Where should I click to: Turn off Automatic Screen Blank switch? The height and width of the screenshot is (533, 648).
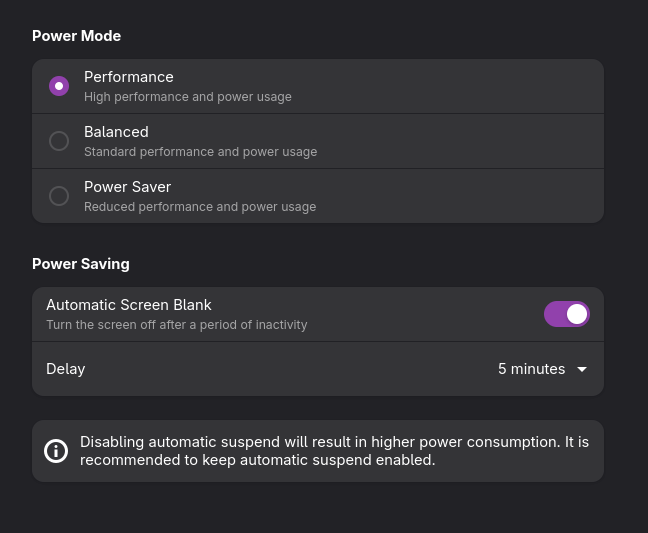pos(566,314)
